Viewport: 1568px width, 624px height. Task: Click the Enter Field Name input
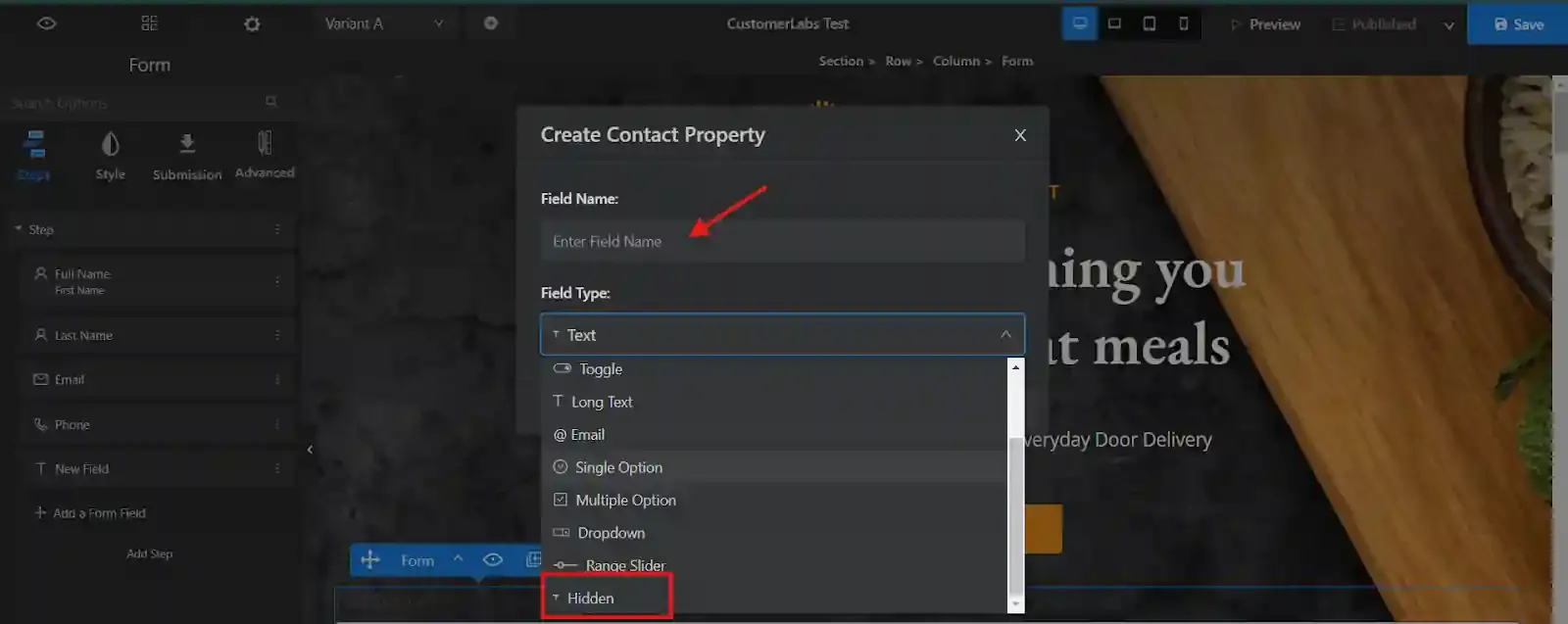click(x=782, y=241)
